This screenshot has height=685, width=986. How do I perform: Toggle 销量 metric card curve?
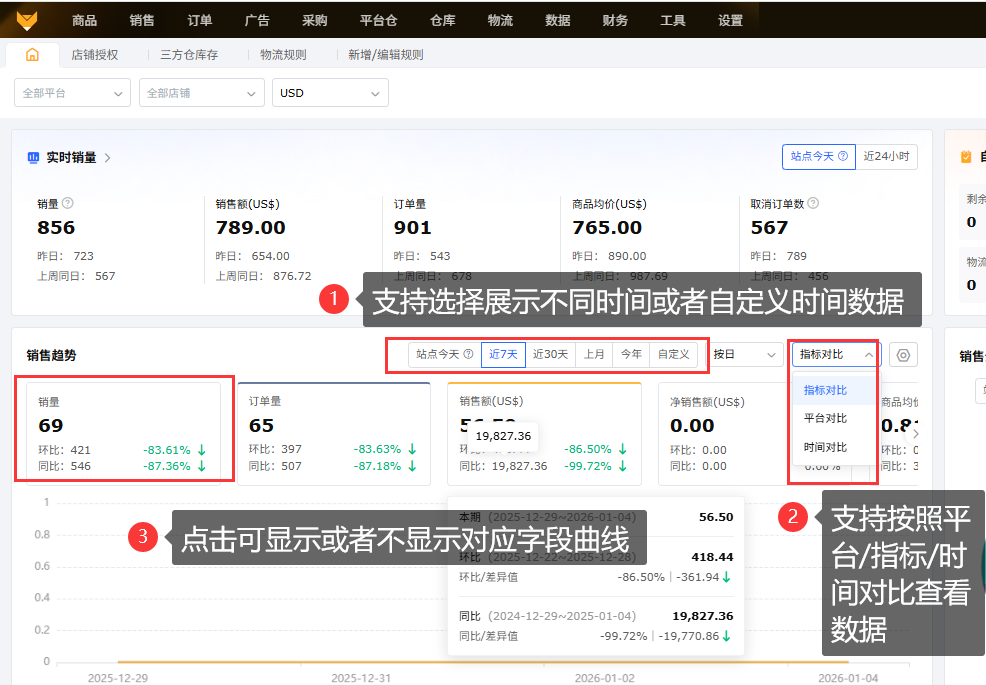123,434
